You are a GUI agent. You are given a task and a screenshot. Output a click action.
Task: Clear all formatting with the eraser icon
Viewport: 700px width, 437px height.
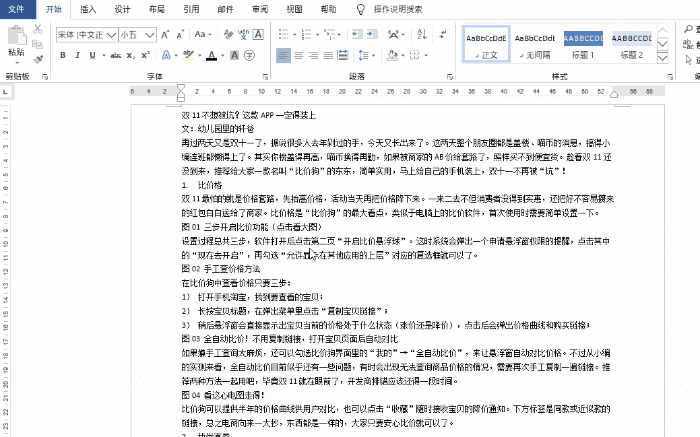[x=228, y=34]
